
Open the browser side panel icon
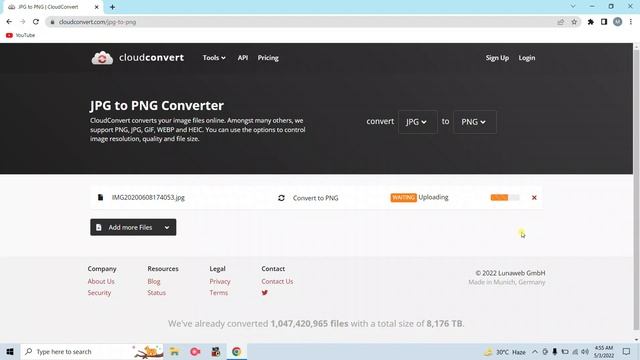(604, 22)
